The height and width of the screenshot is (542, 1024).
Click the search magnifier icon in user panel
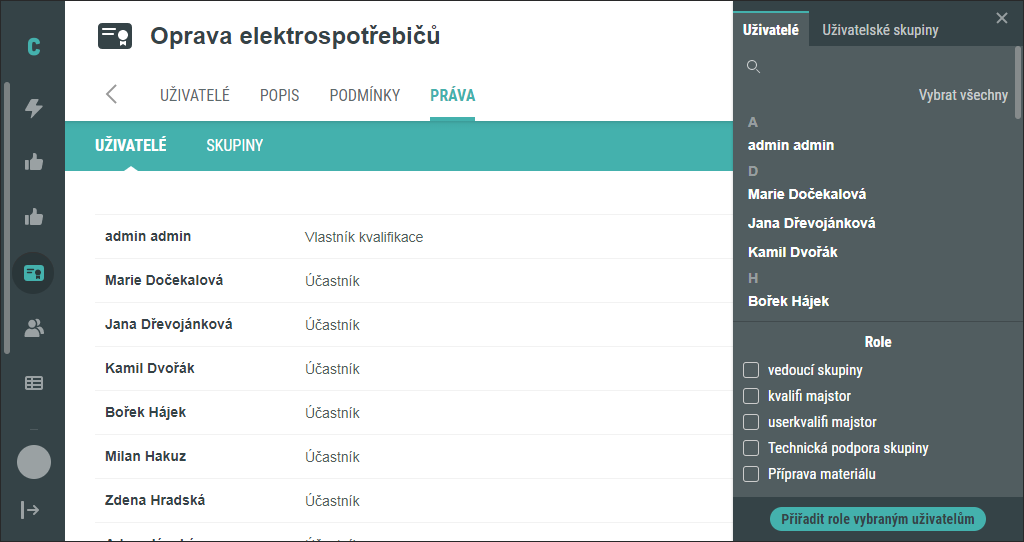click(x=753, y=67)
